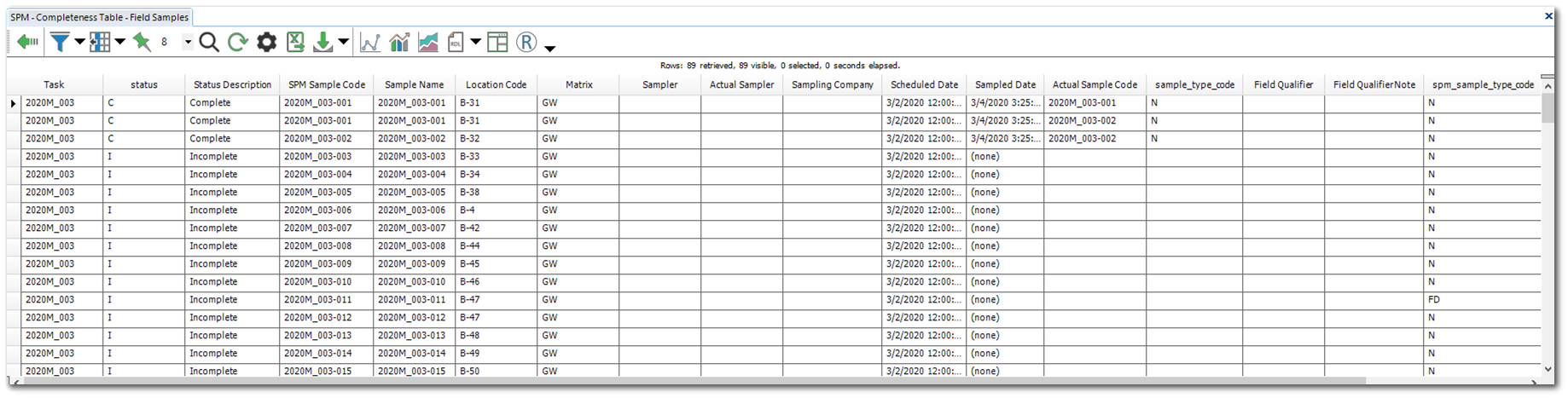
Task: Export the table to Excel
Action: (295, 42)
